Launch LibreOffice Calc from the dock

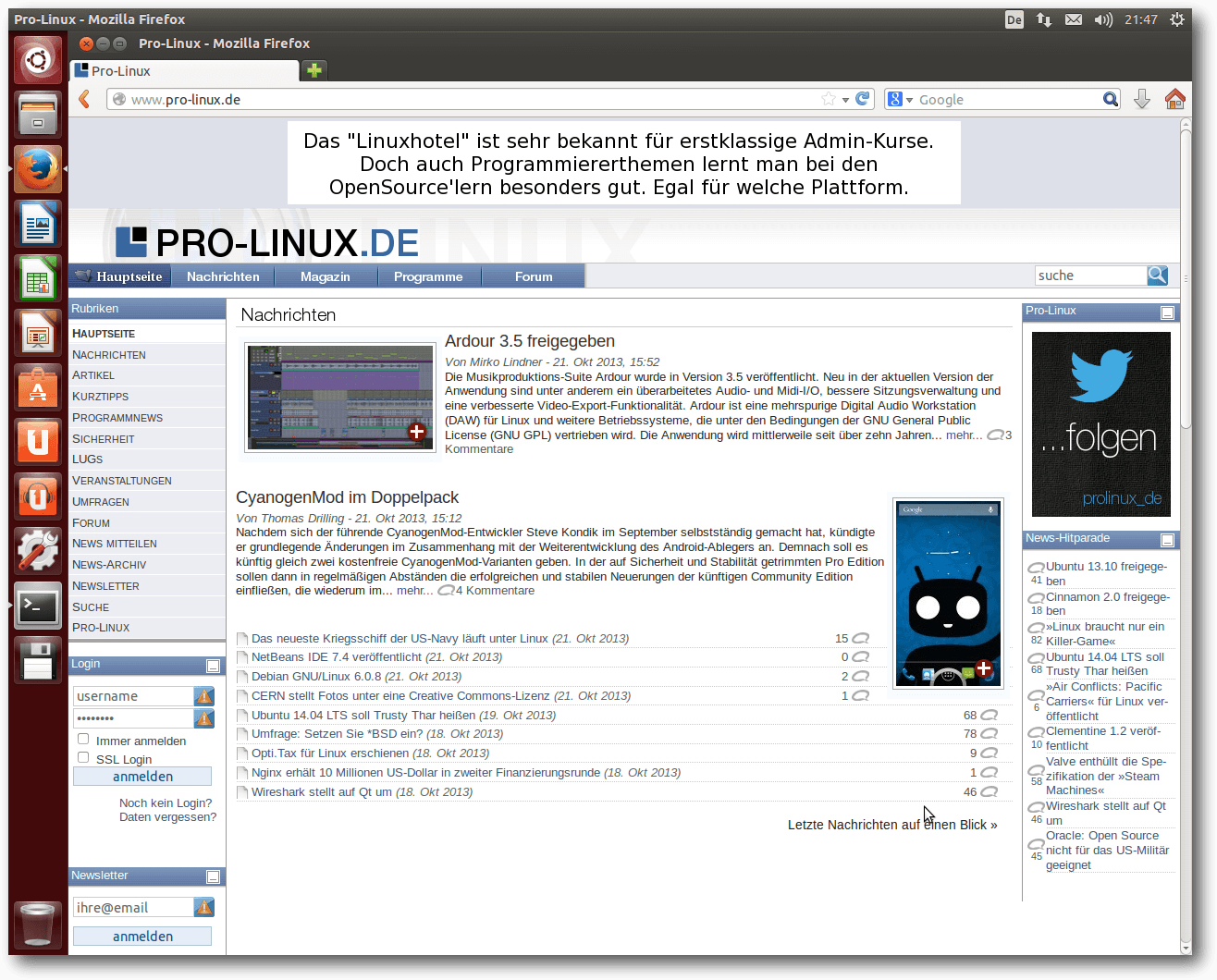pos(38,279)
